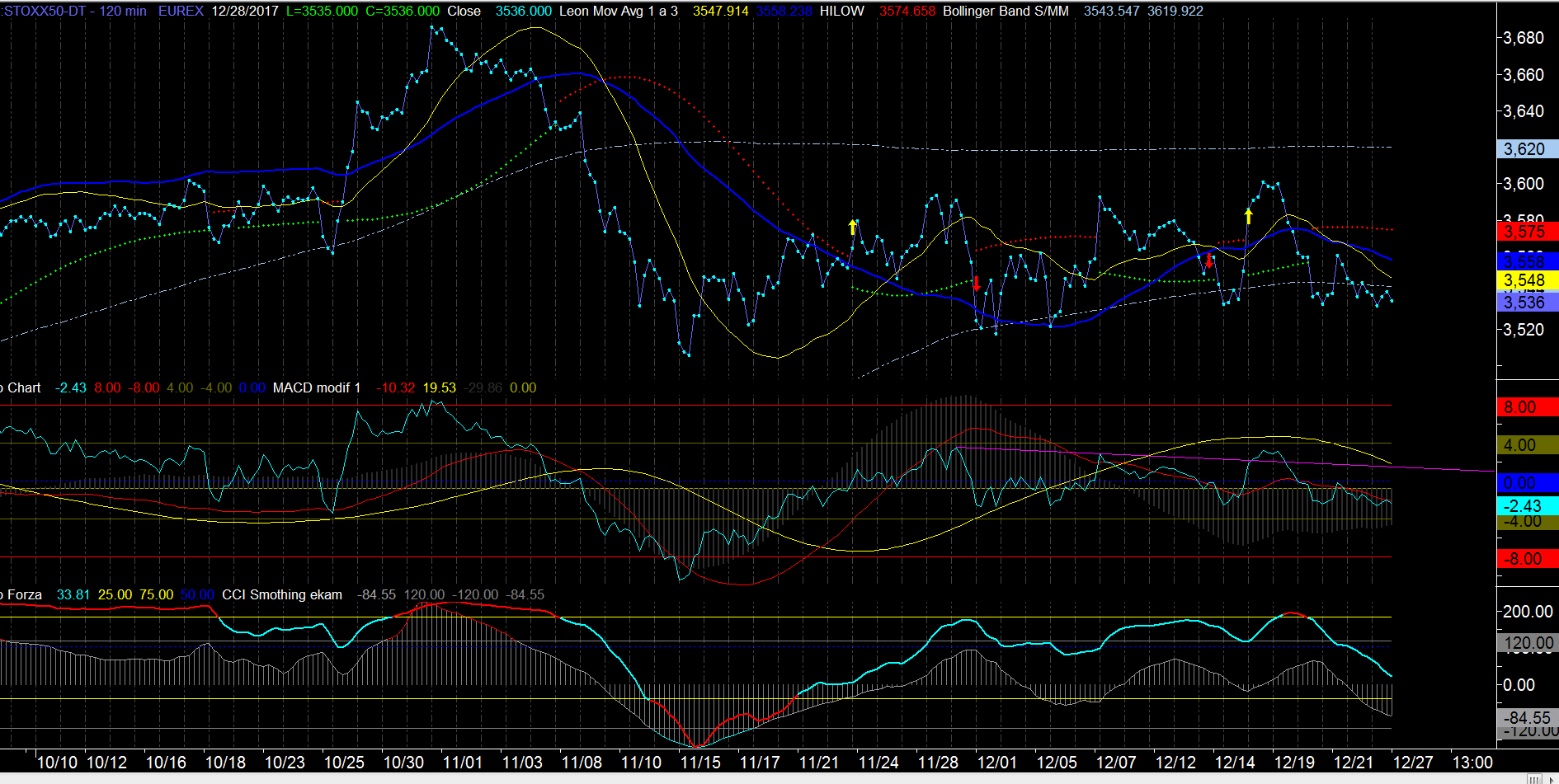Click the 11/15 date axis label
1559x784 pixels.
[700, 763]
